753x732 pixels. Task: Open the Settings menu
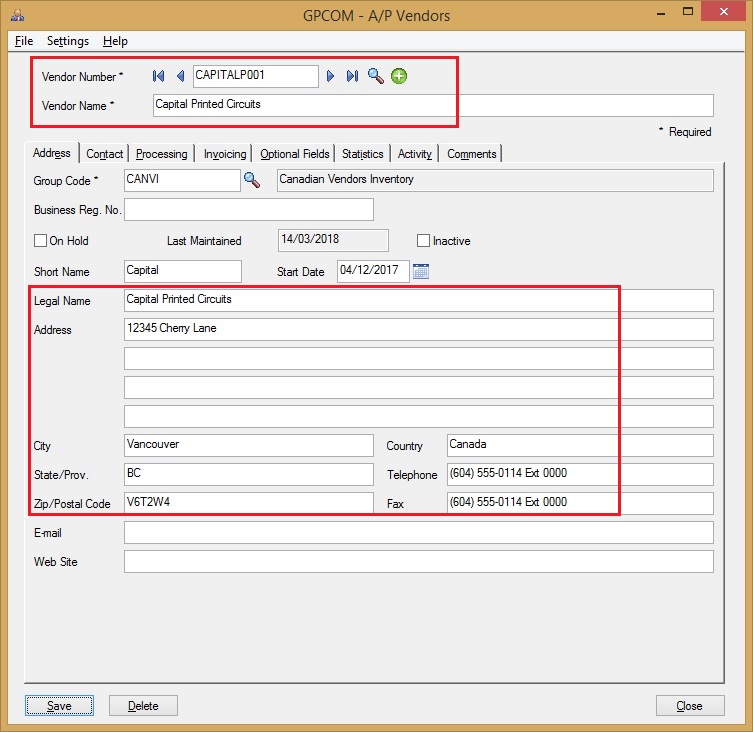point(68,41)
